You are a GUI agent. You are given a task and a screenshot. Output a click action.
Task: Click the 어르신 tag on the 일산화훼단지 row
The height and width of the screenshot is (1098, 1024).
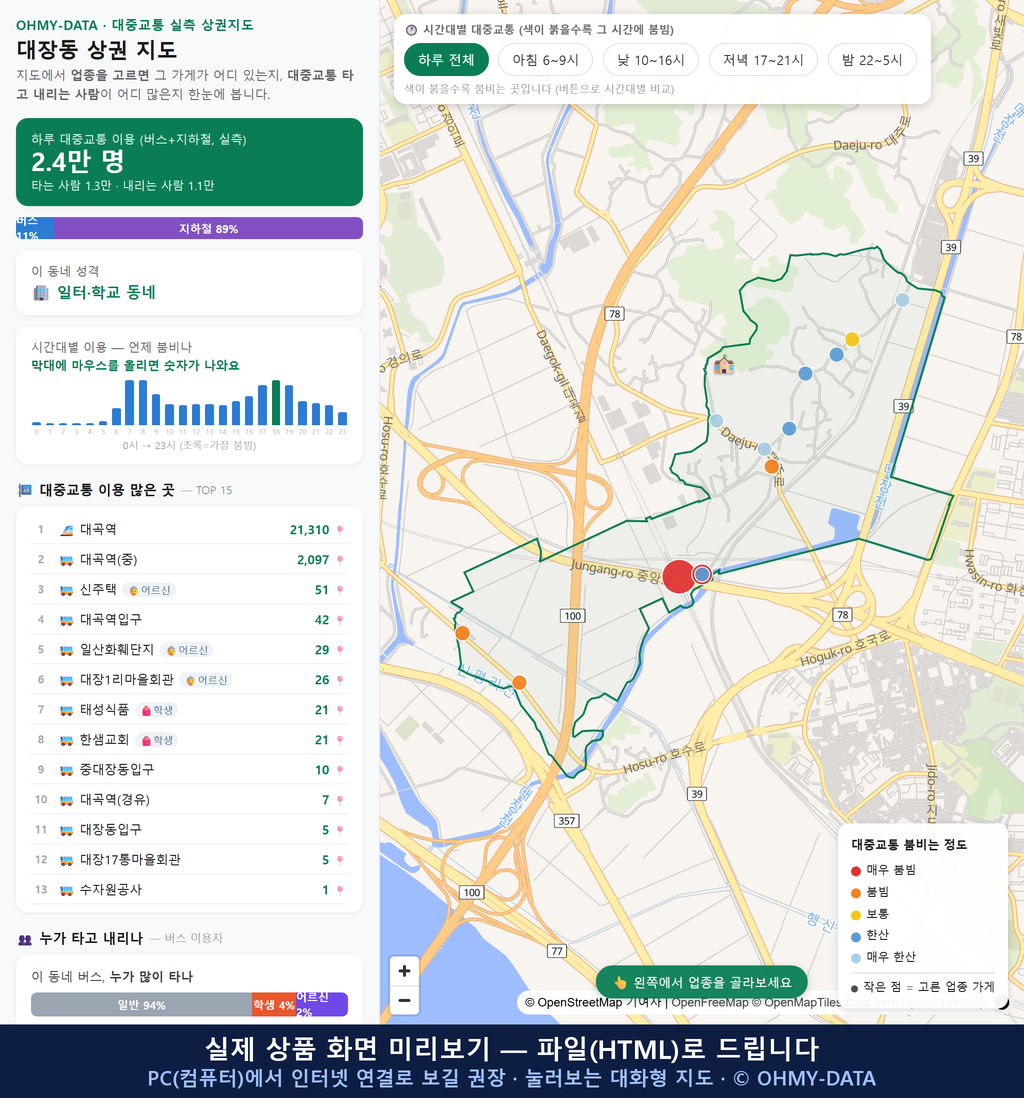click(186, 650)
